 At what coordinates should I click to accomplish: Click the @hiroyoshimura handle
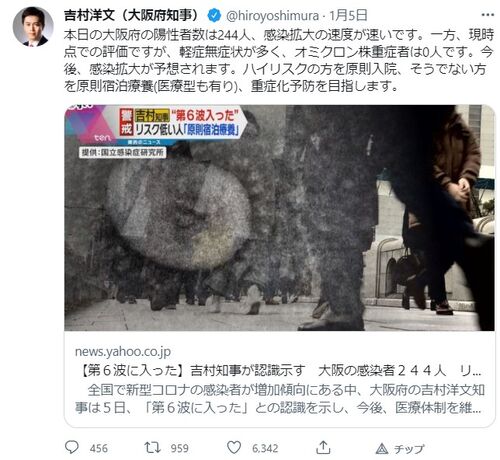pyautogui.click(x=272, y=16)
